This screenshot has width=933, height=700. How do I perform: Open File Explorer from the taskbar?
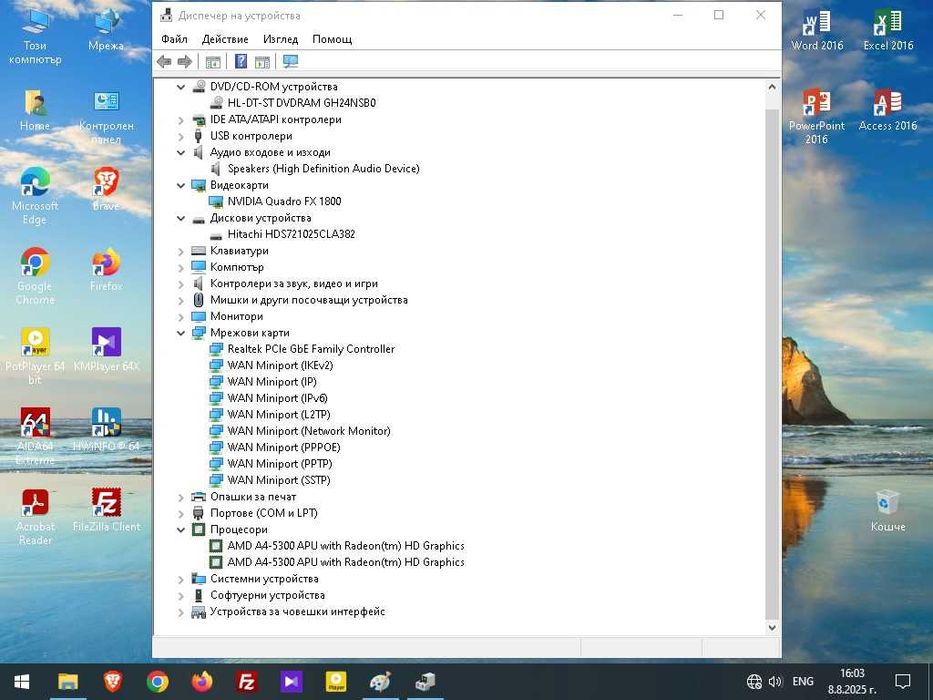[68, 682]
